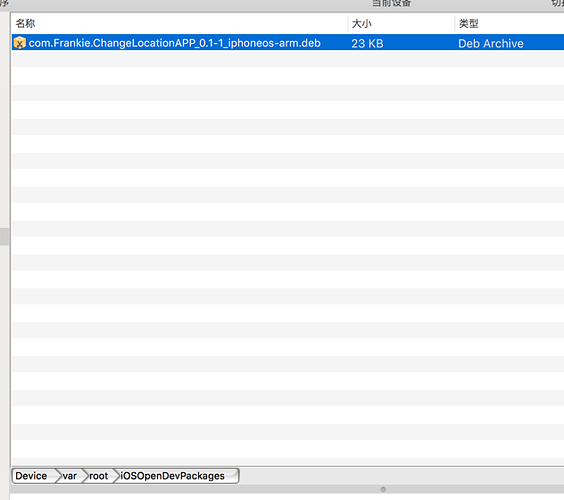This screenshot has width=564, height=500.
Task: Click divider between 名称 and 大小 headers
Action: pyautogui.click(x=347, y=24)
